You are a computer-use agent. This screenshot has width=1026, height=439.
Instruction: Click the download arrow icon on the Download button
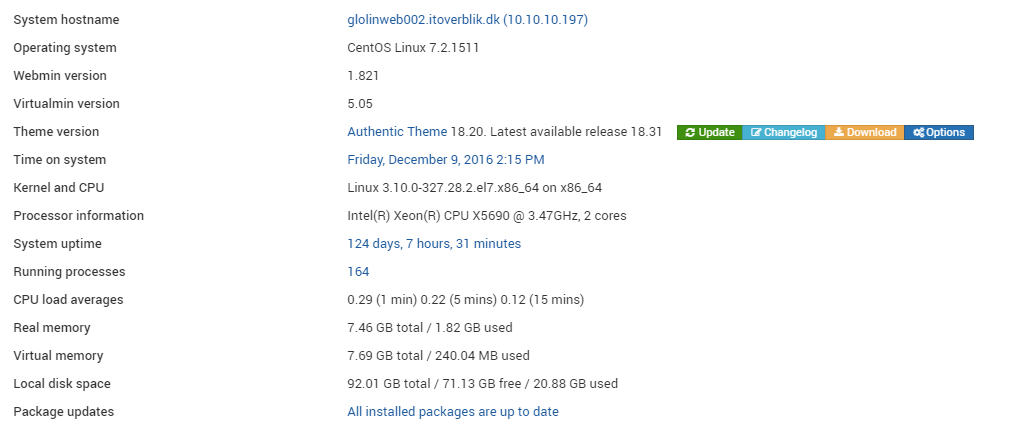[x=838, y=132]
